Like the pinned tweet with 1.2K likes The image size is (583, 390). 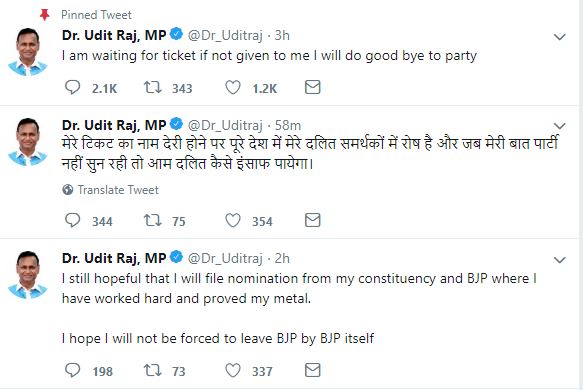(x=233, y=87)
